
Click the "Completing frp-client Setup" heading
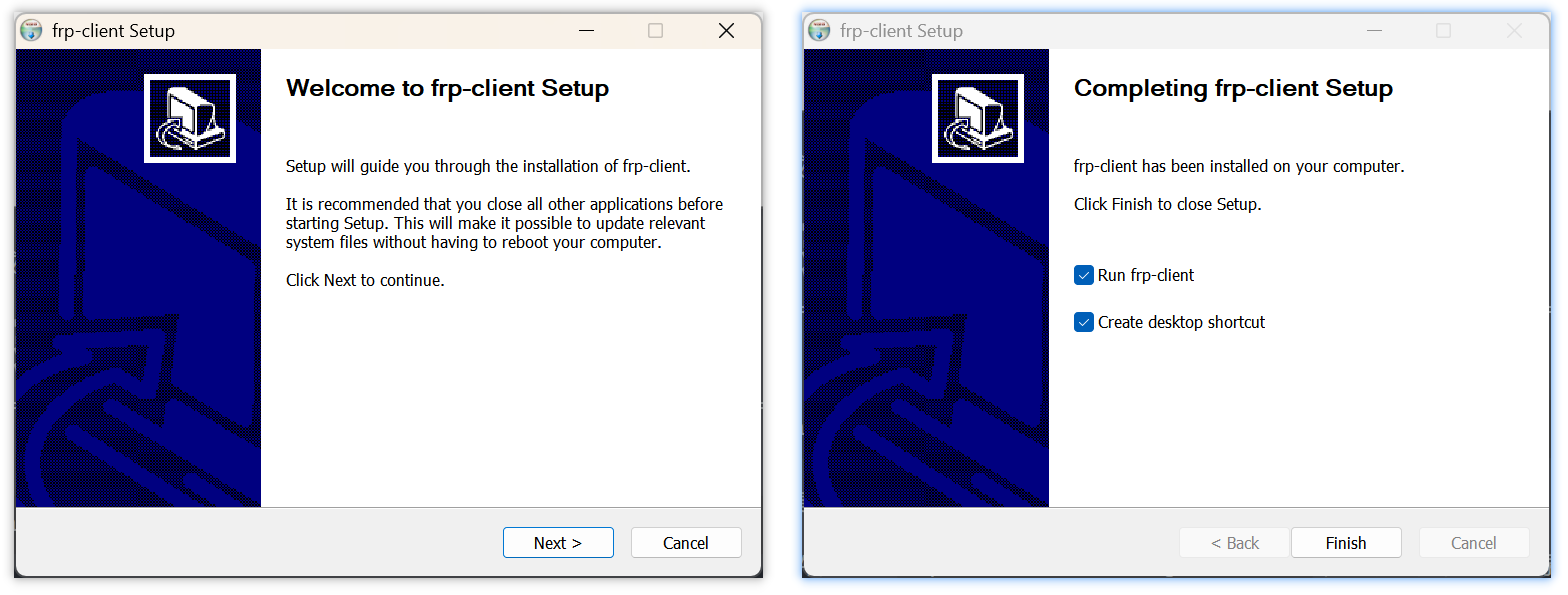[1232, 88]
